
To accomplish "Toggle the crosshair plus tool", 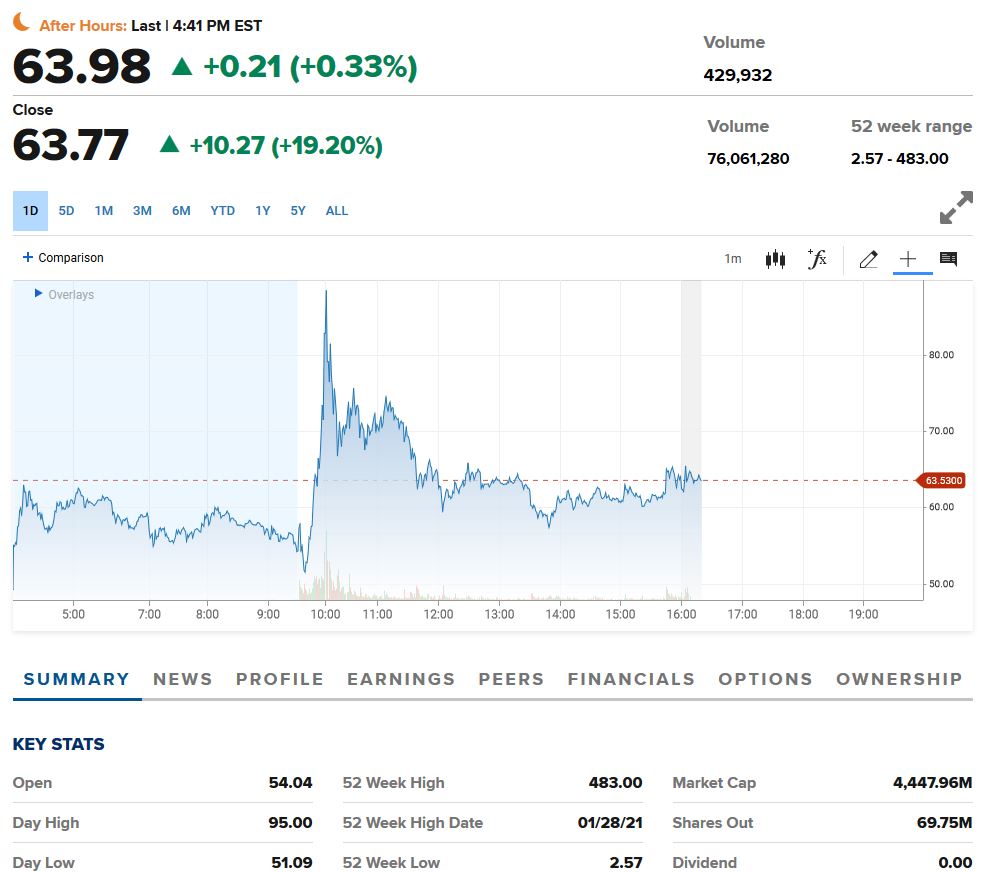I will (907, 259).
